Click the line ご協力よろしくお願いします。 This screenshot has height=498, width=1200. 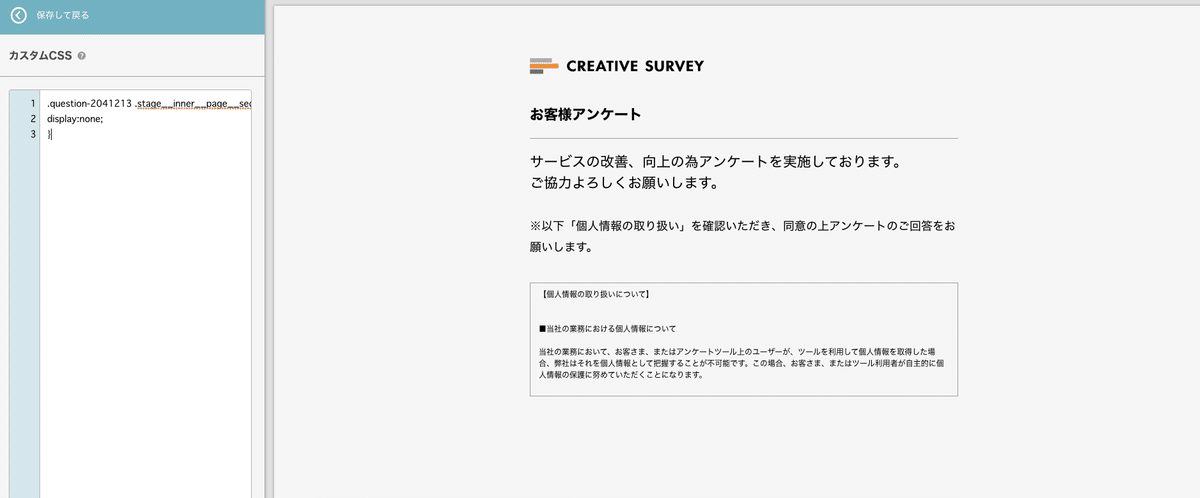[x=625, y=185]
